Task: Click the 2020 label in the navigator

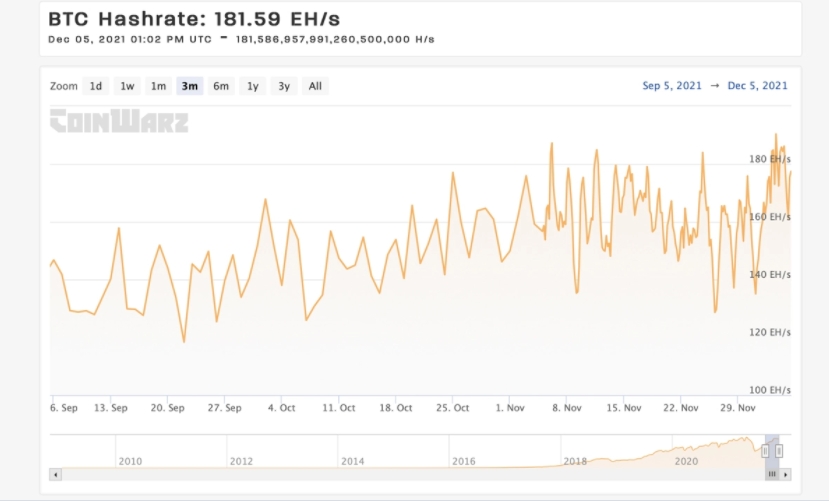Action: (686, 461)
